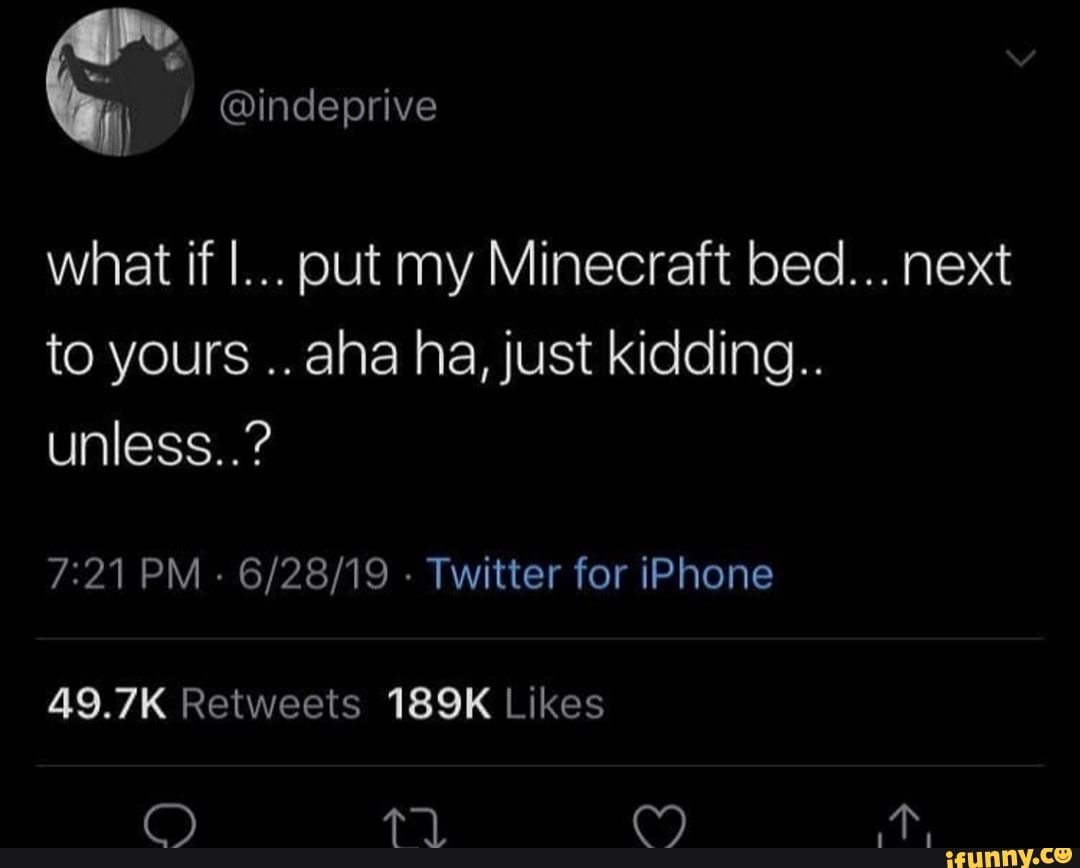Screen dimensions: 1080x868
Task: Click the 189K Likes count
Action: 501,703
